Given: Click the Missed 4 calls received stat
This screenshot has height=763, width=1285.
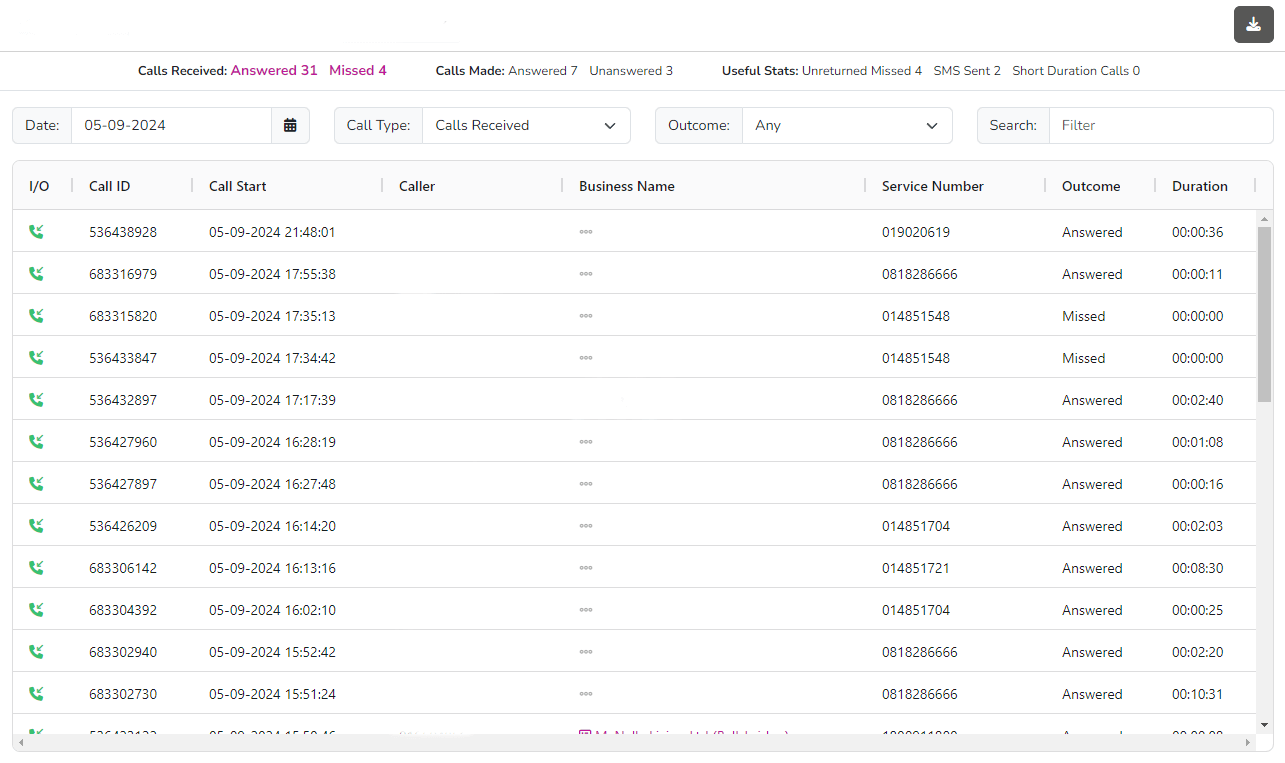Looking at the screenshot, I should tap(358, 71).
